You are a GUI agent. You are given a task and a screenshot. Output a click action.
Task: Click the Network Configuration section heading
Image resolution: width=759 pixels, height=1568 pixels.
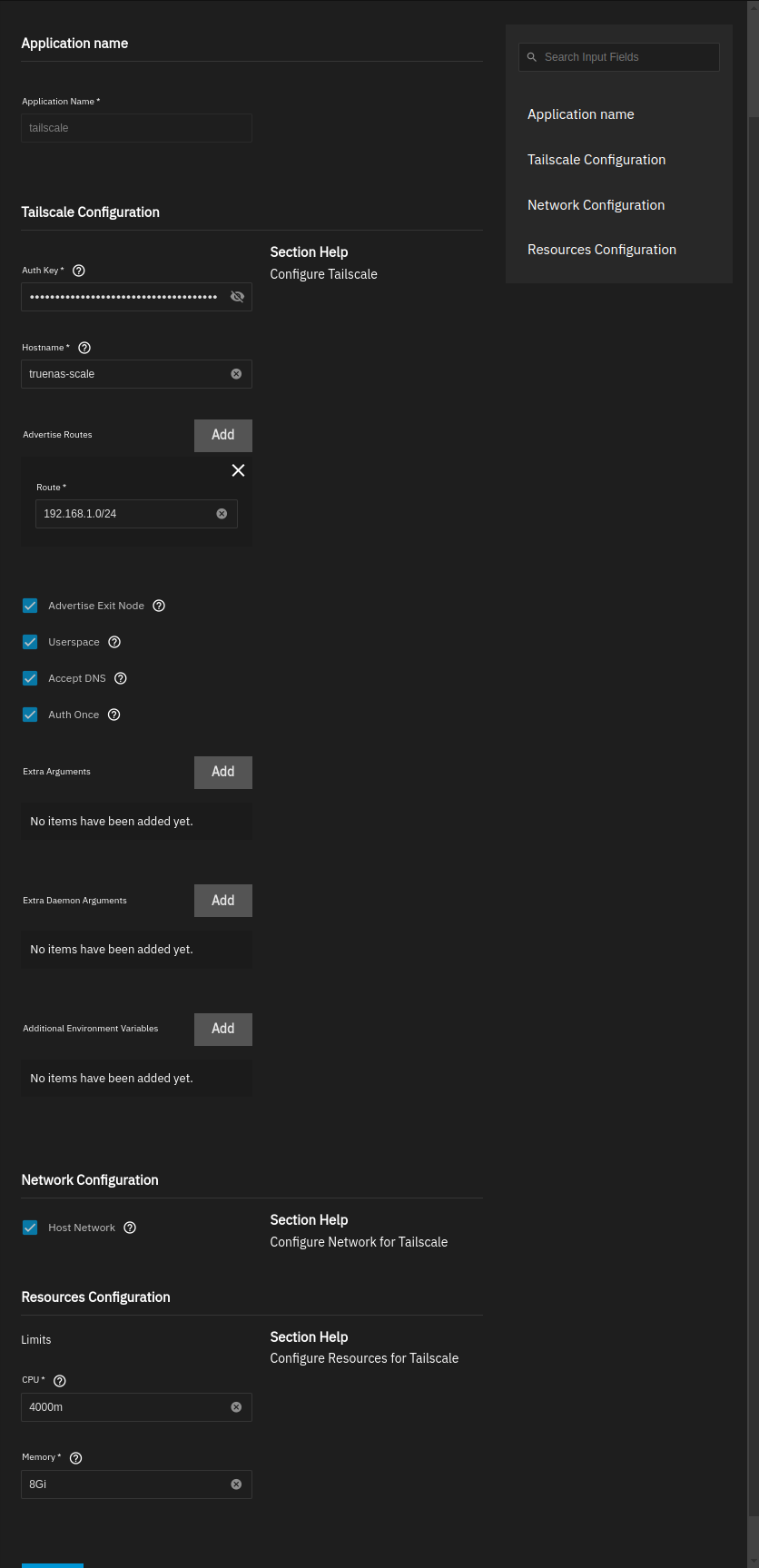[x=90, y=1180]
